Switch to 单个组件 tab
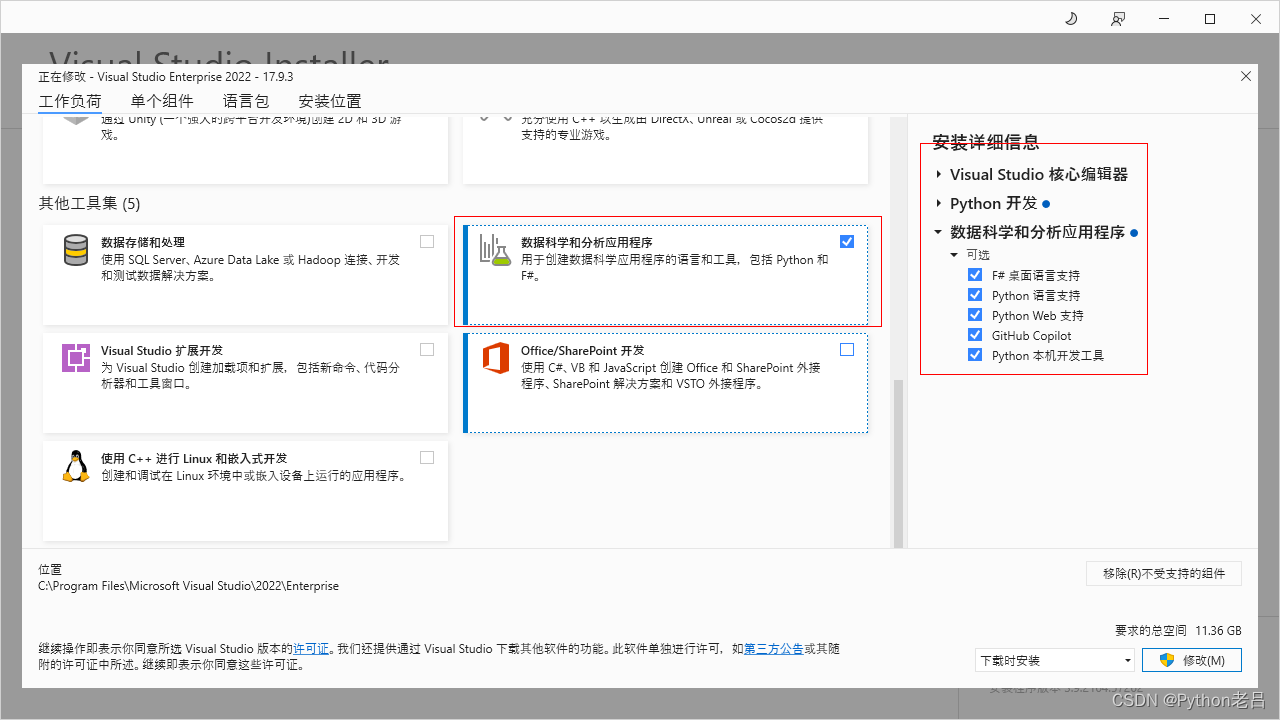This screenshot has width=1280, height=720. pos(162,101)
